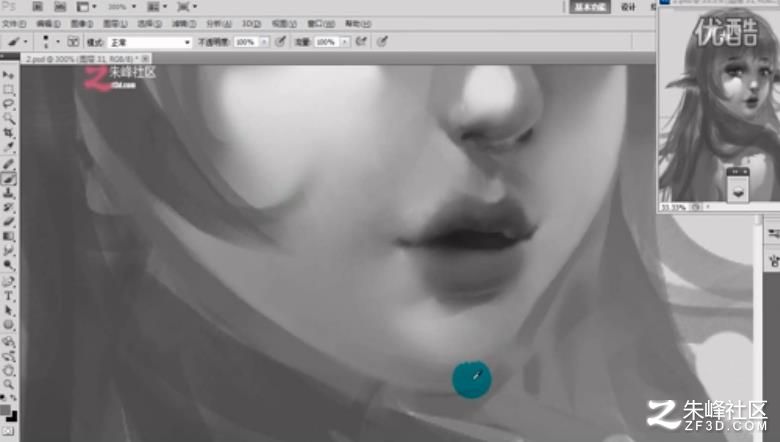
Task: Select the Healing Brush tool
Action: pyautogui.click(x=8, y=164)
